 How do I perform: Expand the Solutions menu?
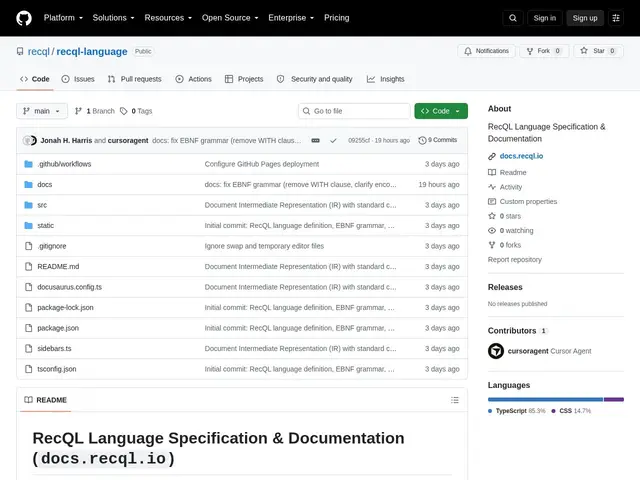click(x=113, y=18)
